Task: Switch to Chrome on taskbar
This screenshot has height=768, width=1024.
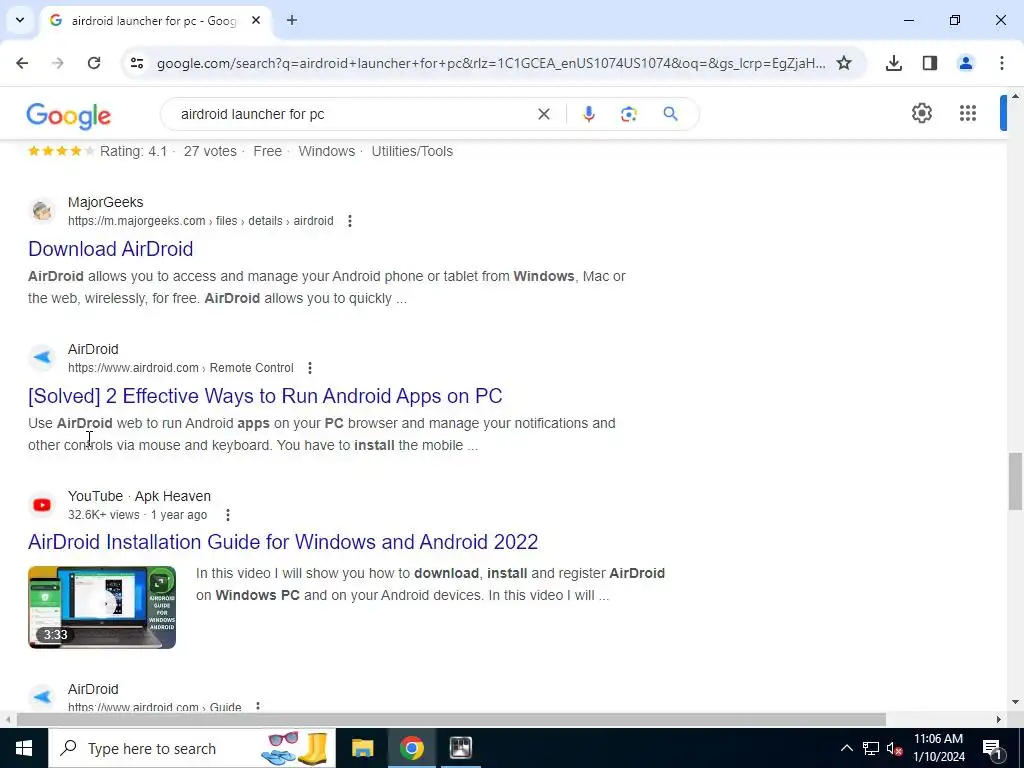Action: [411, 748]
